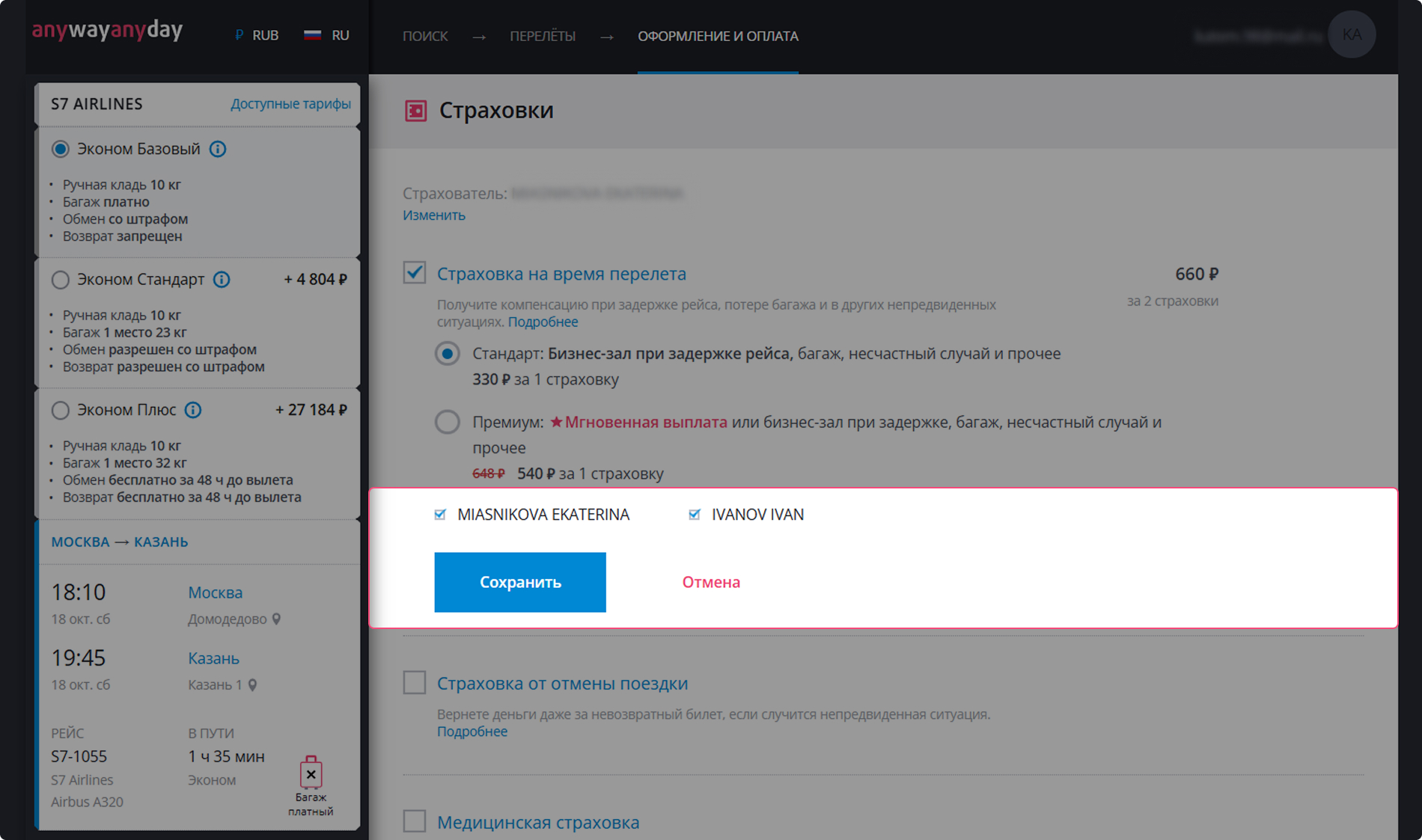Choose the Премиум insurance option
Image resolution: width=1422 pixels, height=840 pixels.
(448, 422)
